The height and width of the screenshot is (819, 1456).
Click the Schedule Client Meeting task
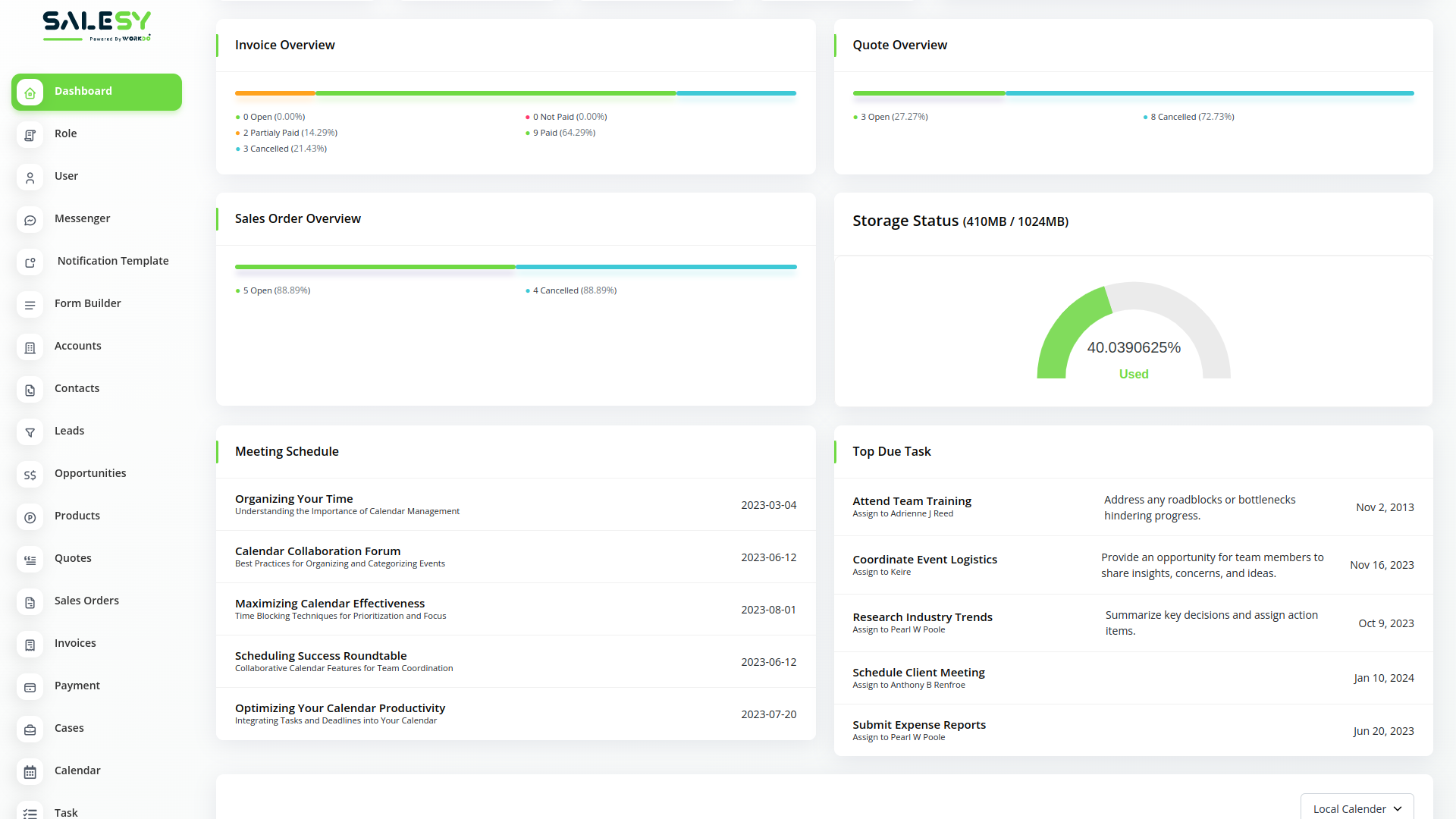(918, 673)
